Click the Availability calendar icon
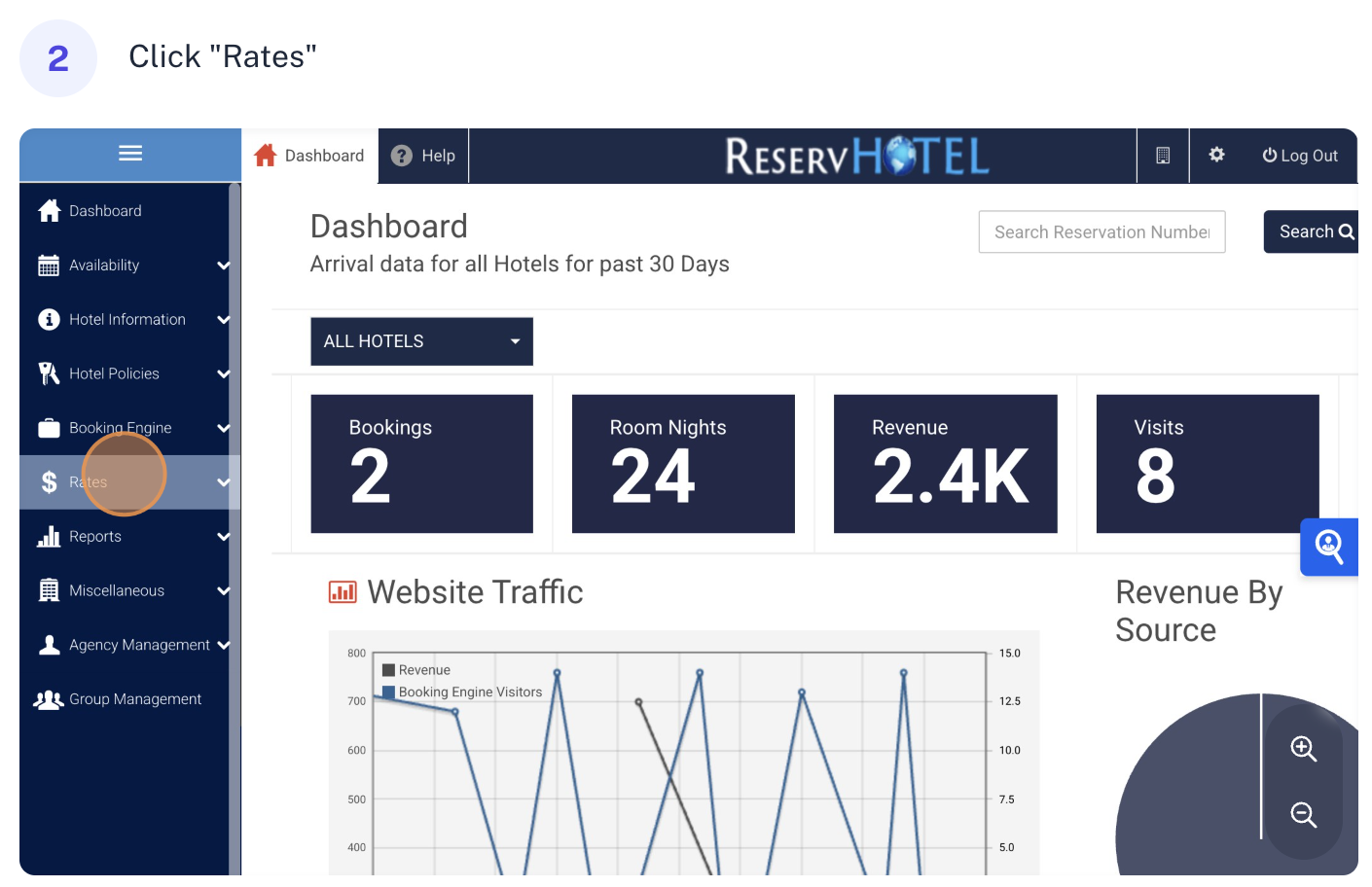 [x=49, y=266]
